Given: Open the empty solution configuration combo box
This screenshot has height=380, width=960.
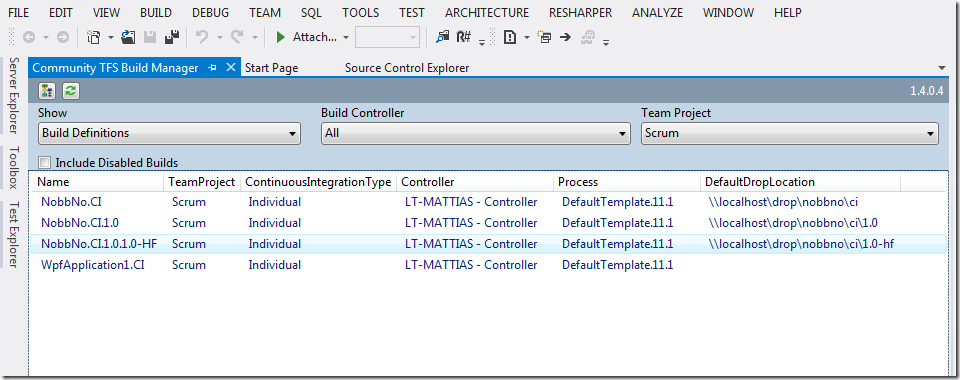Looking at the screenshot, I should pyautogui.click(x=388, y=37).
